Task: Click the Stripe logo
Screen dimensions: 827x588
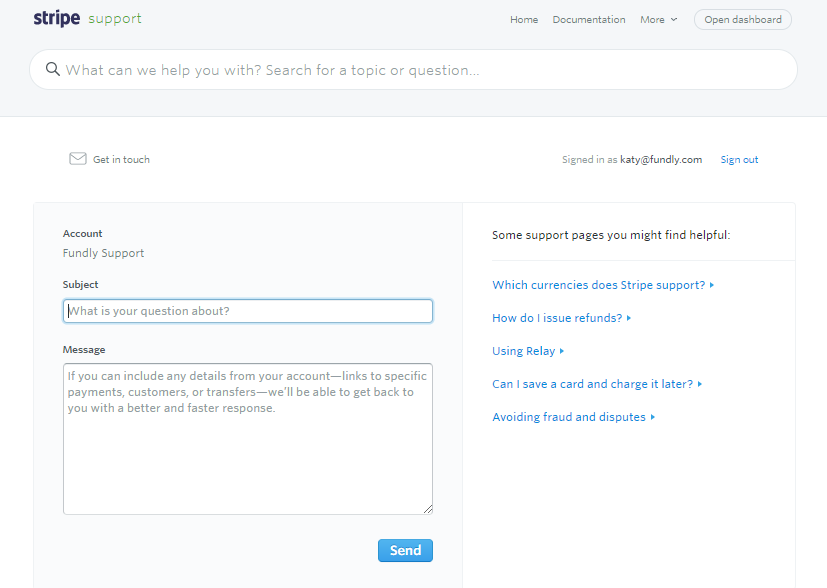Action: tap(56, 18)
